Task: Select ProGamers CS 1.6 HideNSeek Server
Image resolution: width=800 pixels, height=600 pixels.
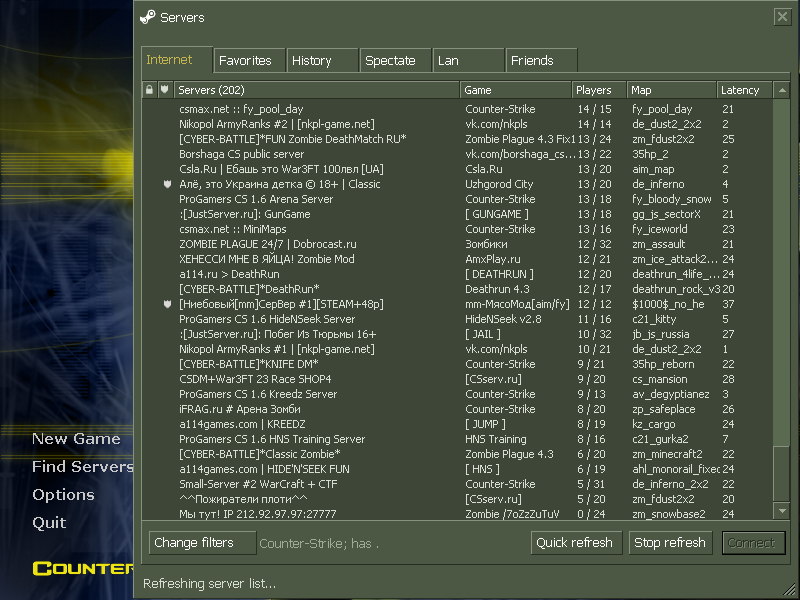Action: pos(458,319)
